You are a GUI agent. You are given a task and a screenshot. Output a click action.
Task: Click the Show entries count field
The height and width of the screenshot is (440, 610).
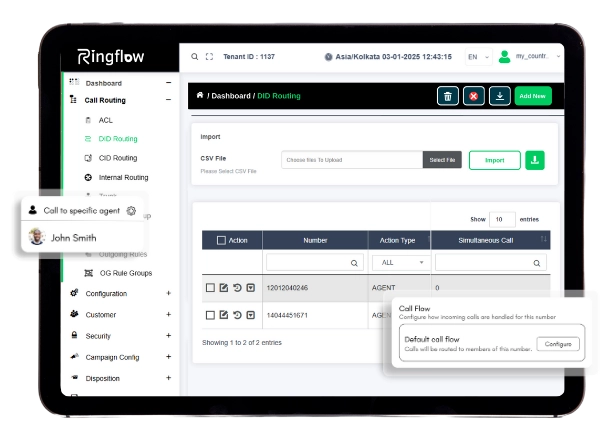(502, 219)
